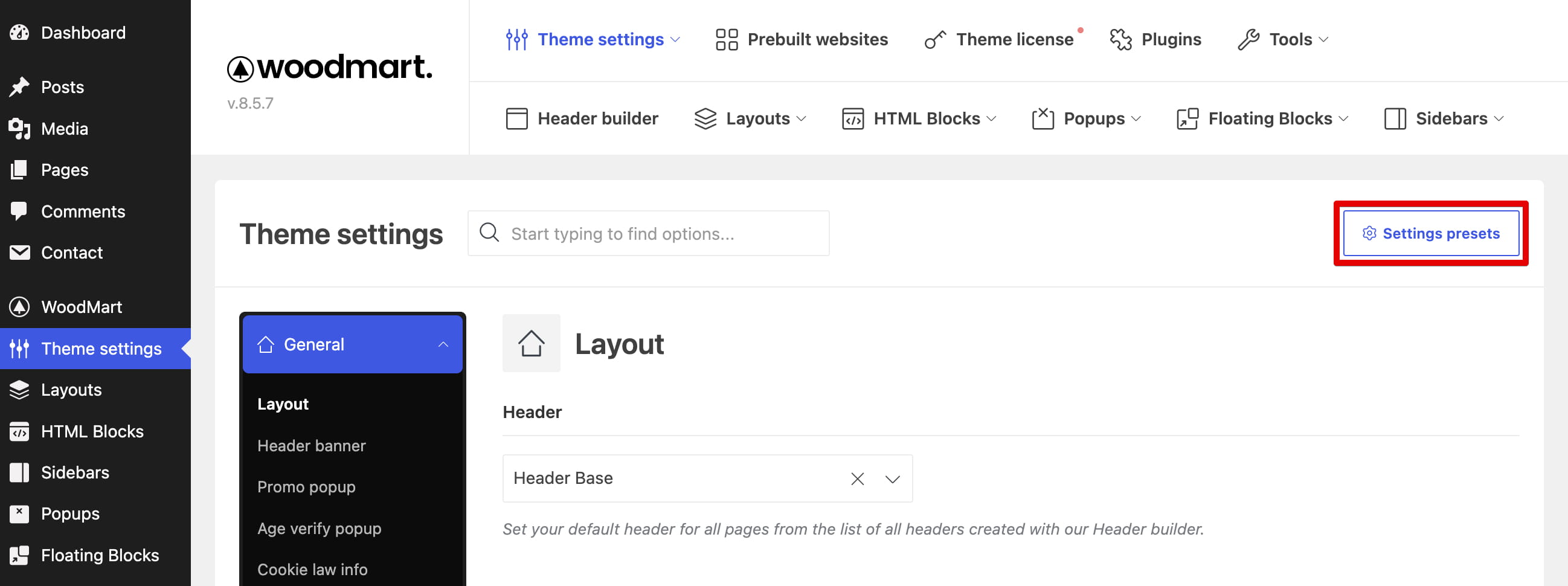Click the top bar Layouts layers icon
Screen dimensions: 1568x586
tap(705, 118)
